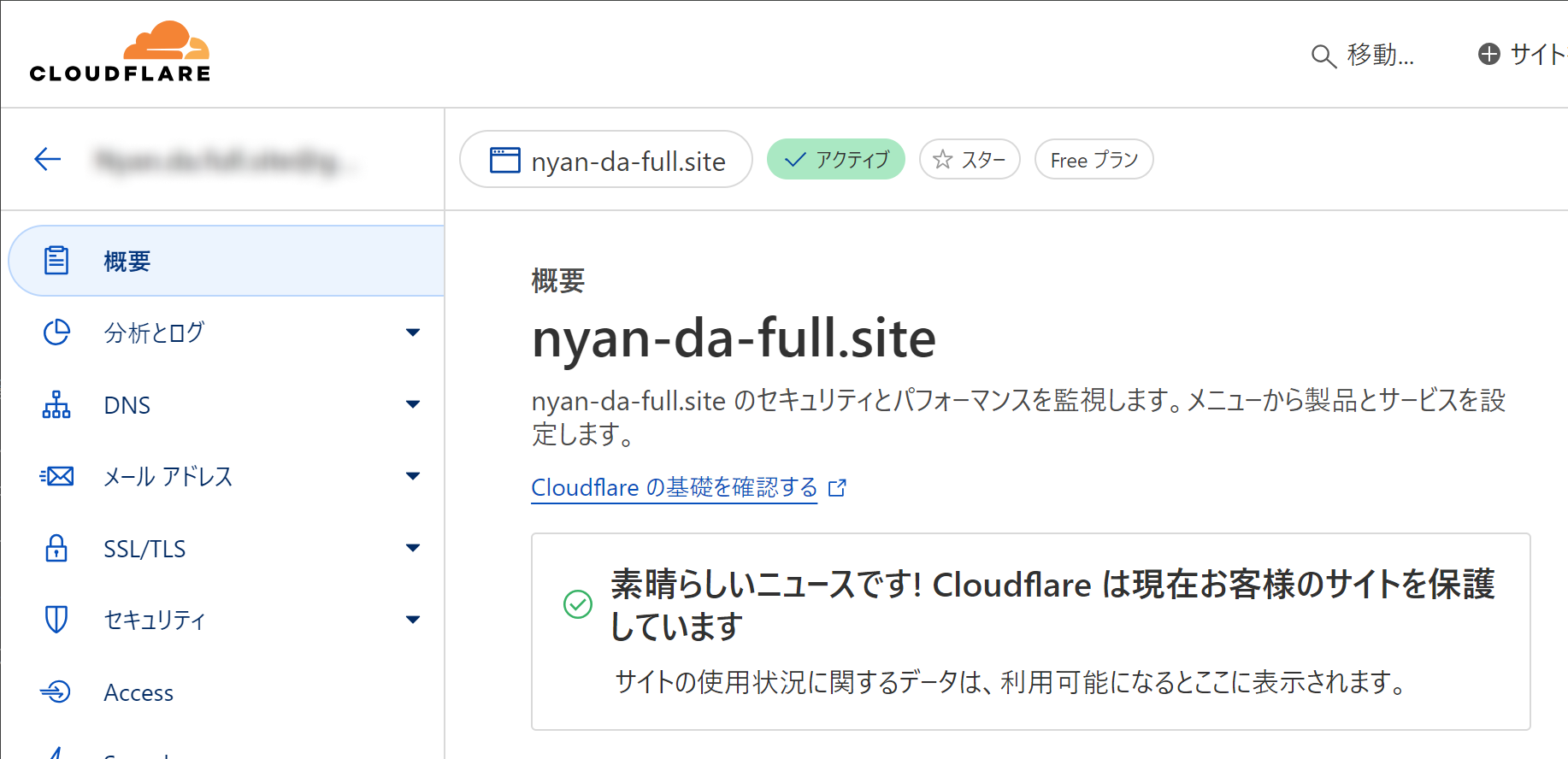Screen dimensions: 1568x759
Task: Click the blurred account name in sidebar
Action: click(x=224, y=160)
